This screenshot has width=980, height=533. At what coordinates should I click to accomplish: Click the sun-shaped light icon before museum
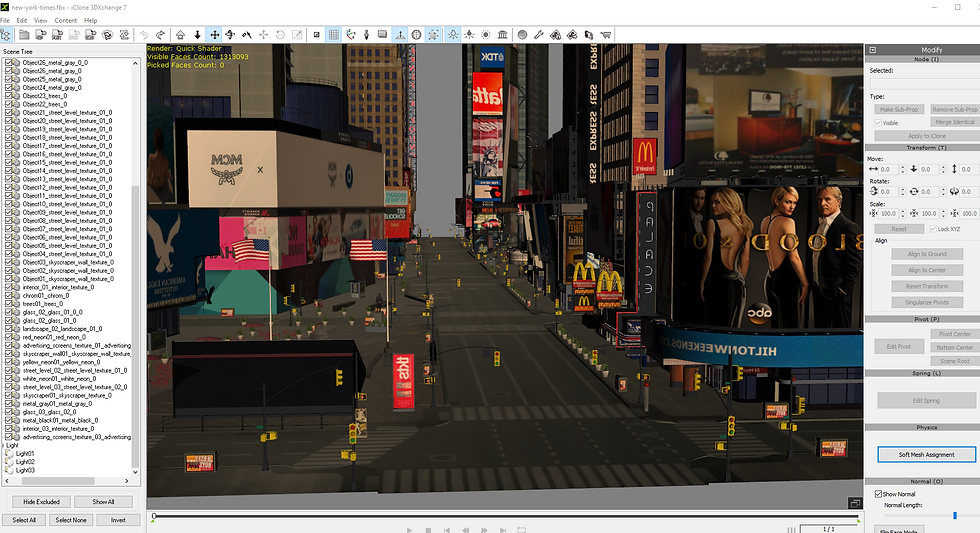point(486,35)
